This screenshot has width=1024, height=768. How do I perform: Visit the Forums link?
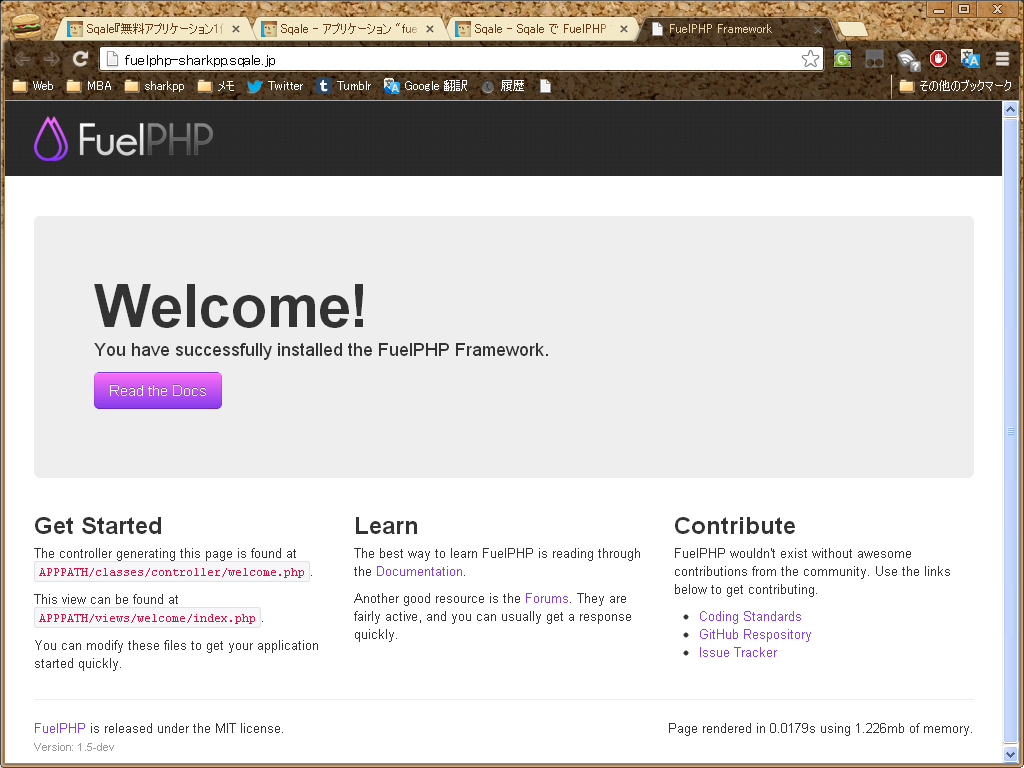(x=547, y=598)
